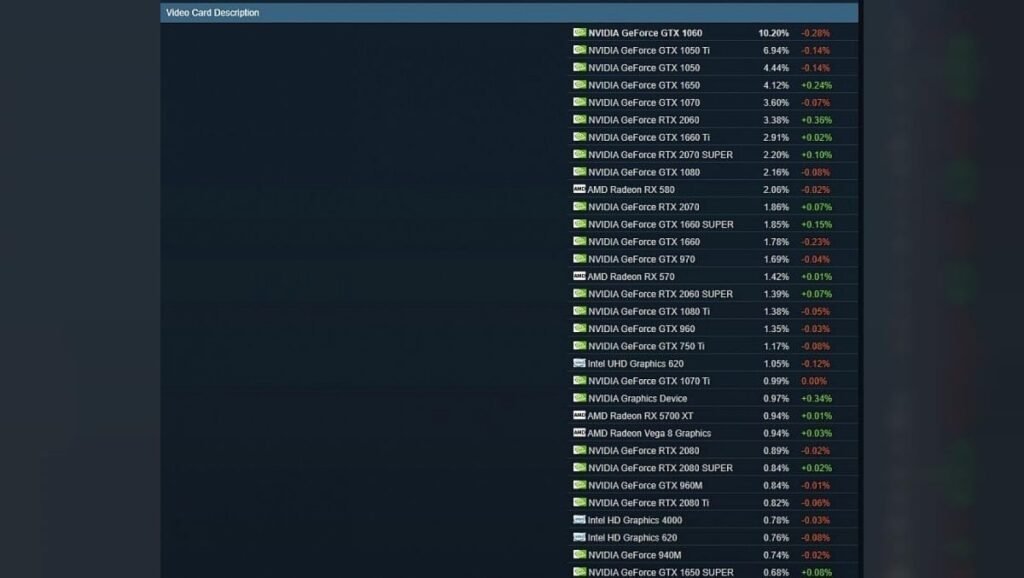This screenshot has width=1024, height=578.
Task: Click the AMD icon beside Radeon RX 580
Action: pyautogui.click(x=579, y=189)
